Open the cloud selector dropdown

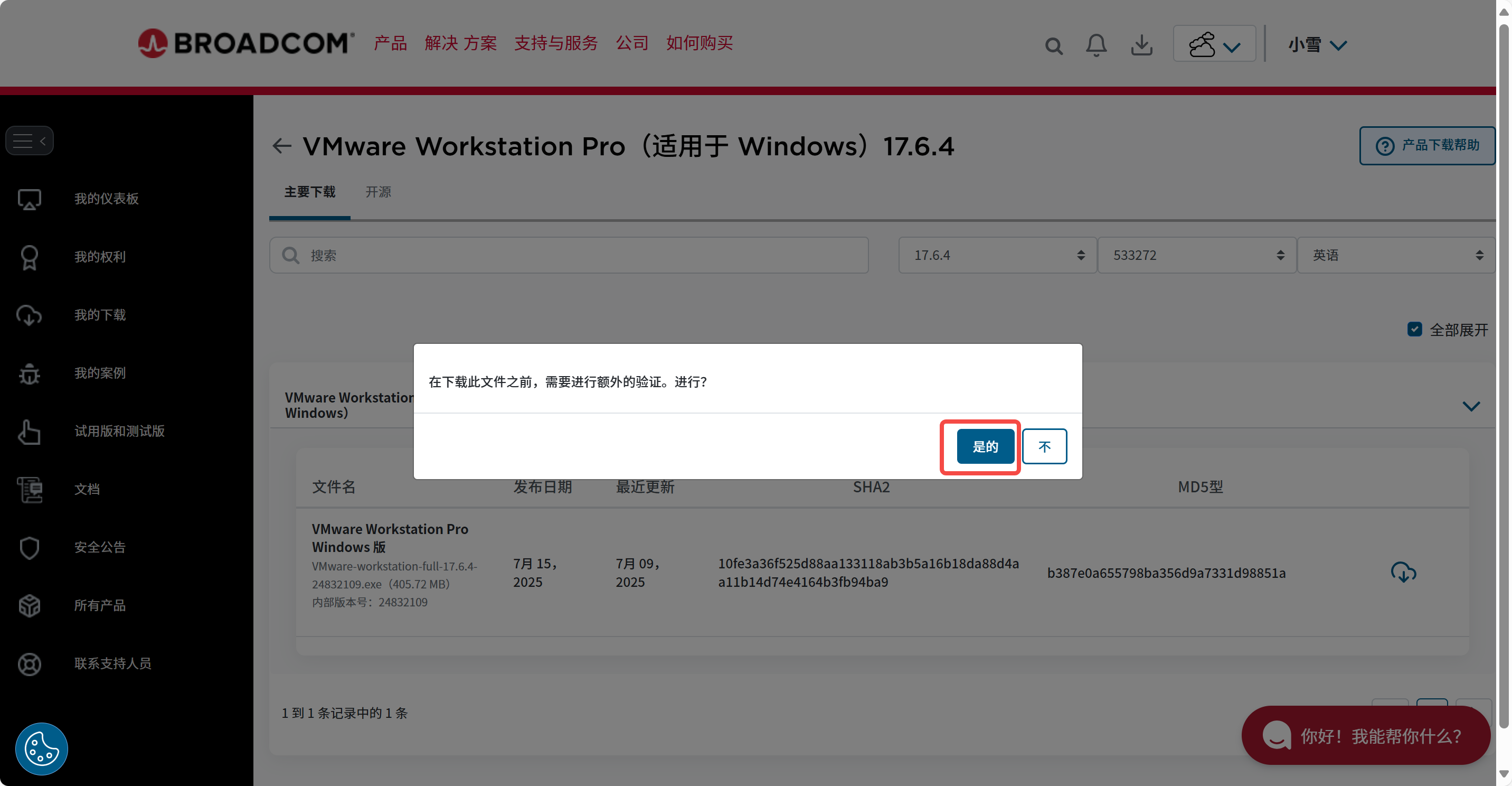pyautogui.click(x=1214, y=43)
